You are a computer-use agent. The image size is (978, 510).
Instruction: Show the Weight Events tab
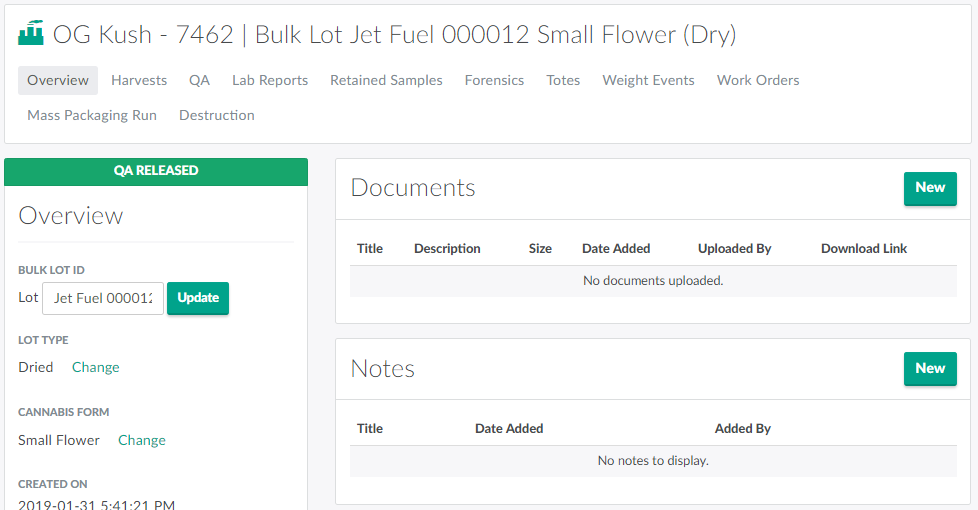(x=648, y=80)
